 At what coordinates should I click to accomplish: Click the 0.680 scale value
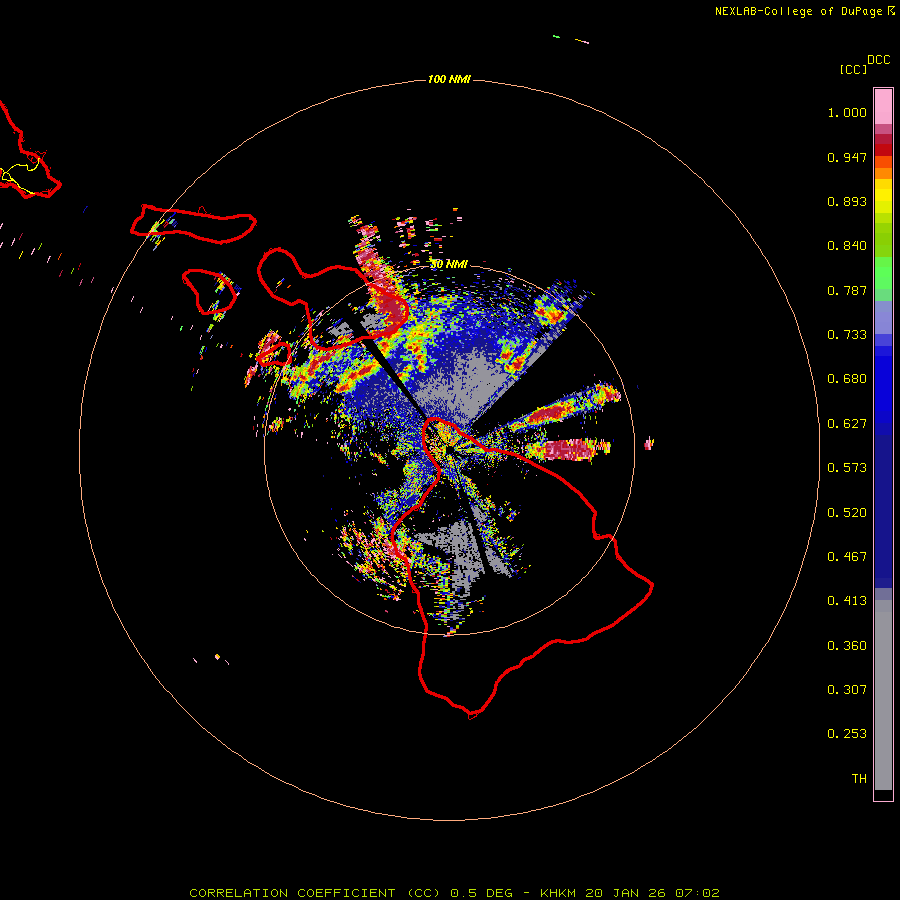click(847, 379)
